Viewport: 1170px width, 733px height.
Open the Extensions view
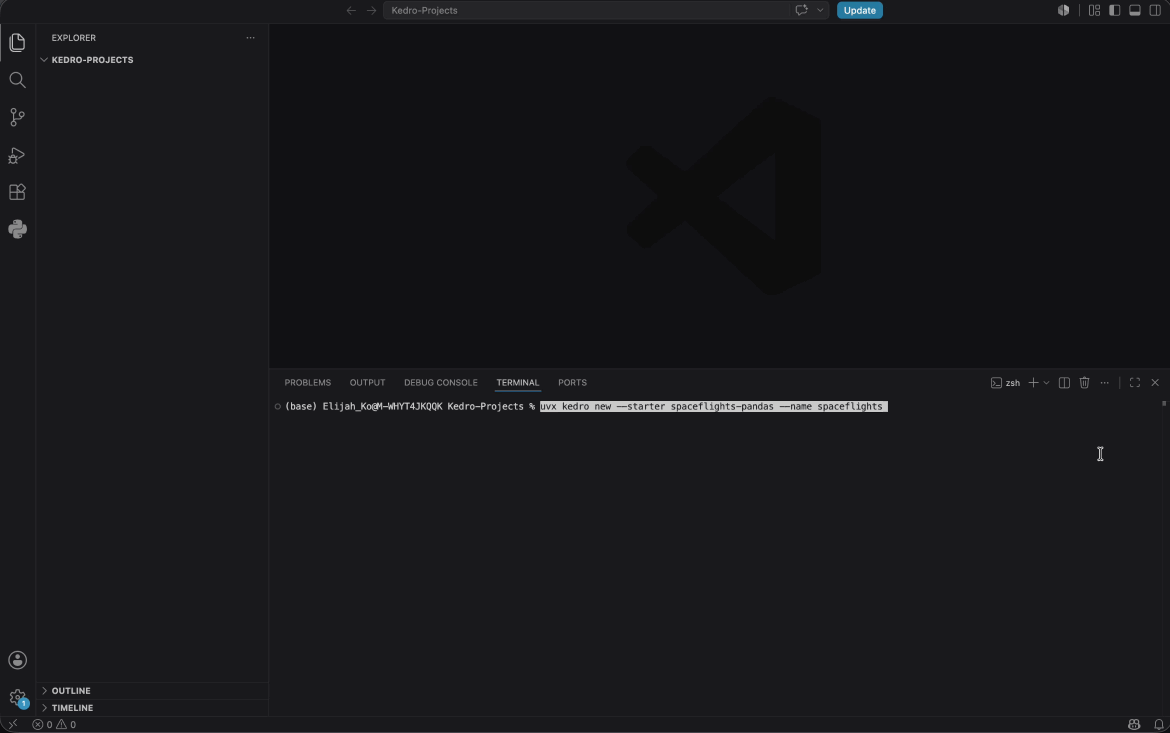pyautogui.click(x=17, y=192)
